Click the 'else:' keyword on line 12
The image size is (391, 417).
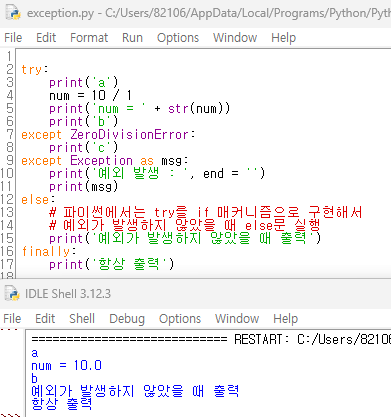(38, 199)
